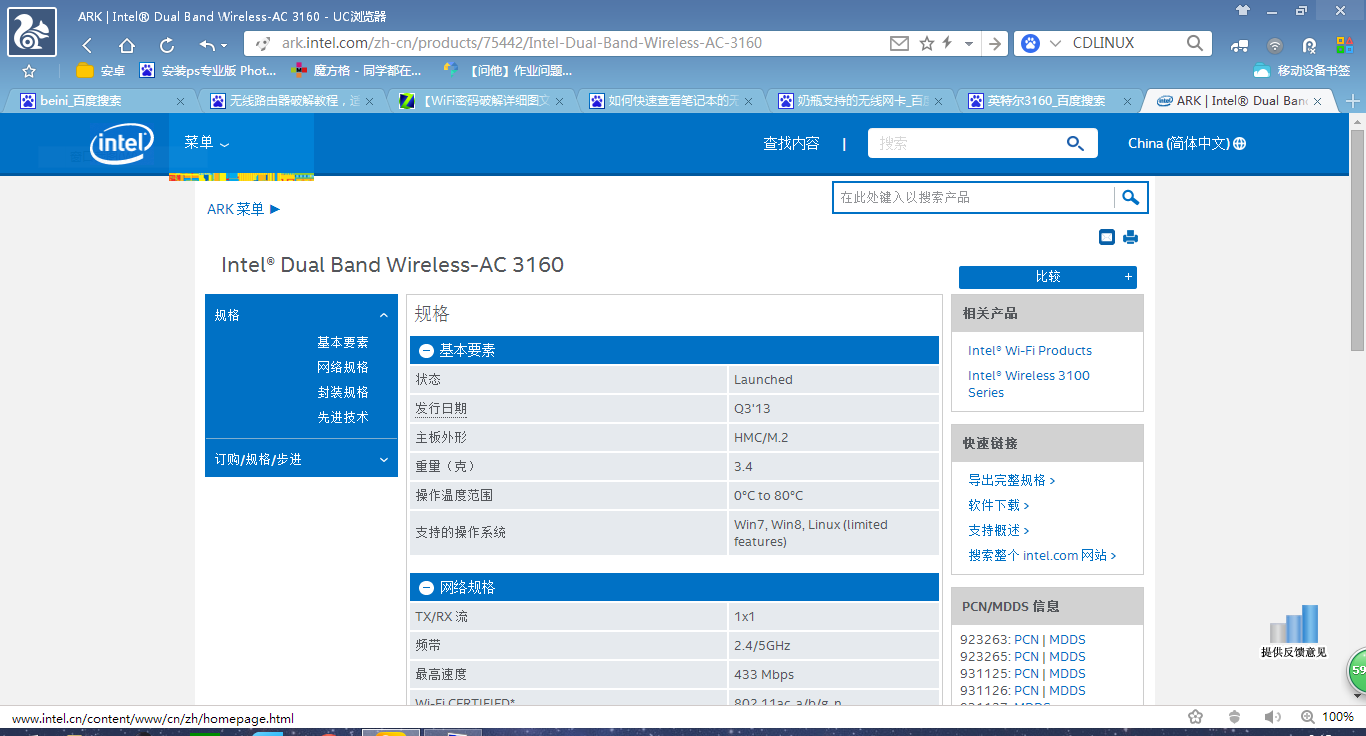1366x736 pixels.
Task: Collapse the 基本要素 section
Action: click(x=426, y=351)
